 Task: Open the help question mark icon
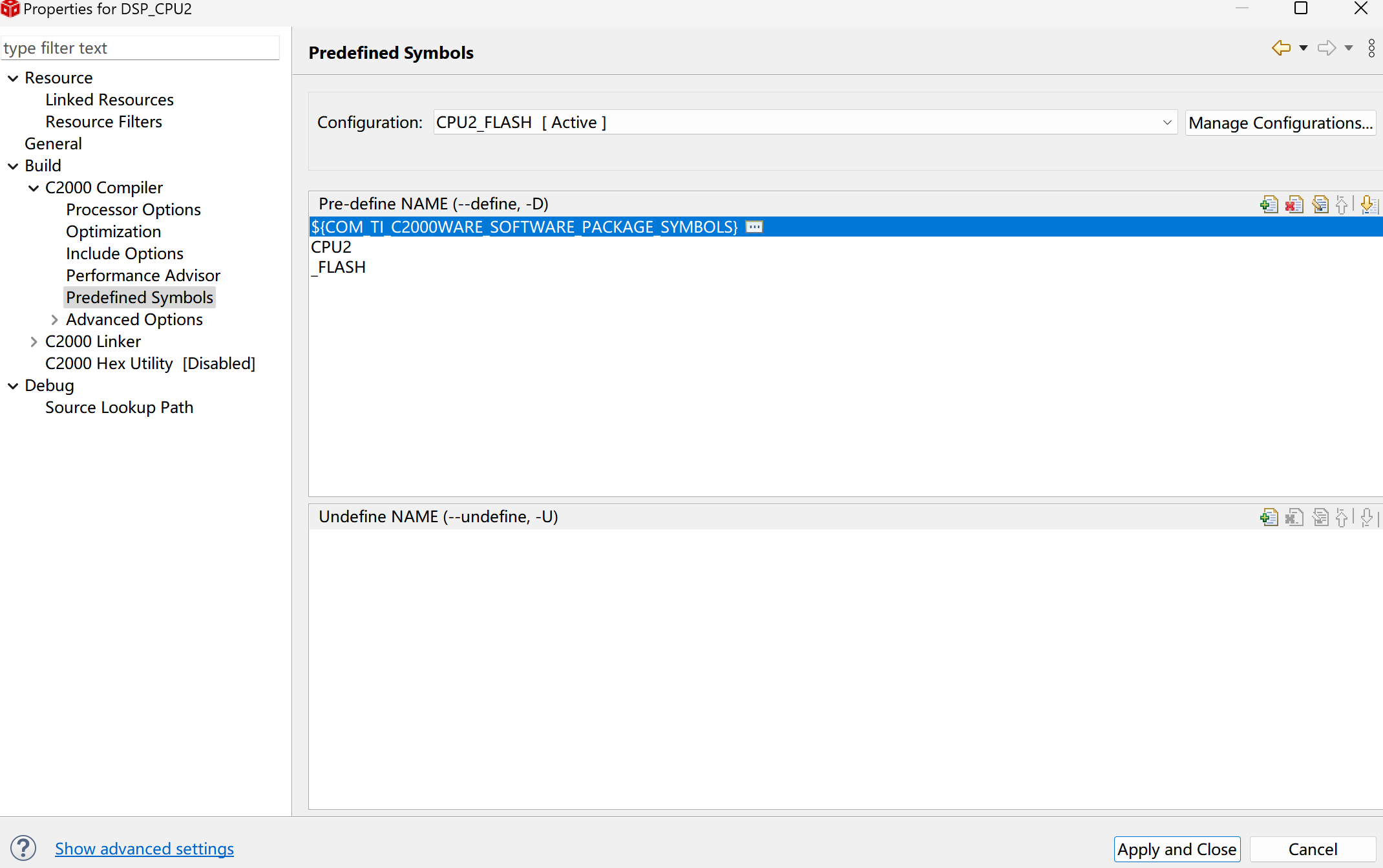pyautogui.click(x=23, y=848)
